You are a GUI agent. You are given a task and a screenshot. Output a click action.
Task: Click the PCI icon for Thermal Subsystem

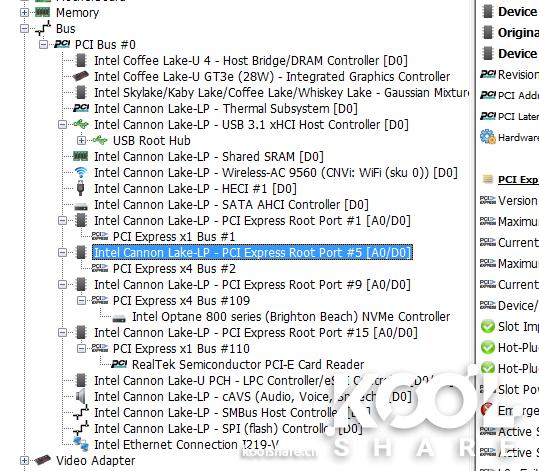point(81,109)
